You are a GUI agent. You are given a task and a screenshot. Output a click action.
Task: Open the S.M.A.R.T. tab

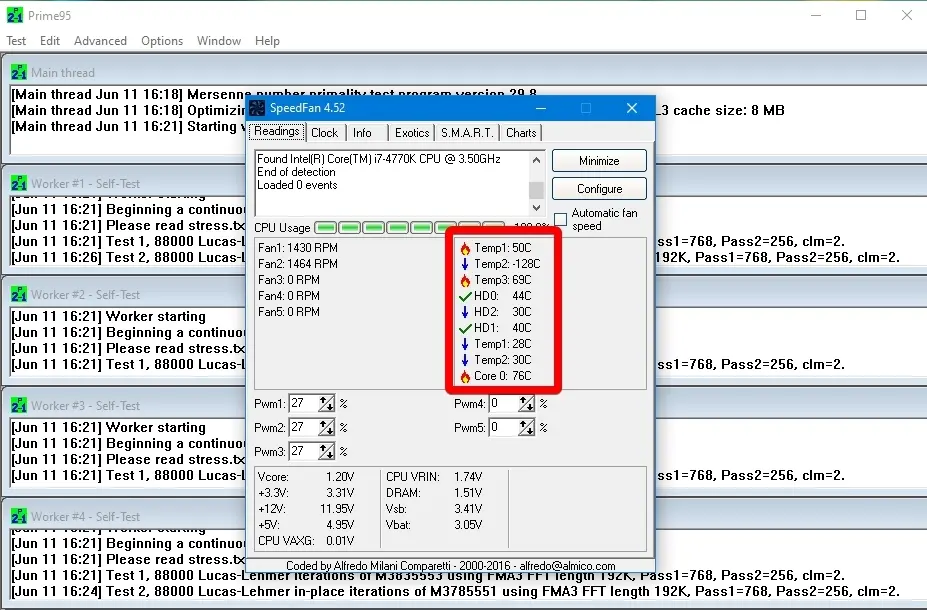[467, 133]
